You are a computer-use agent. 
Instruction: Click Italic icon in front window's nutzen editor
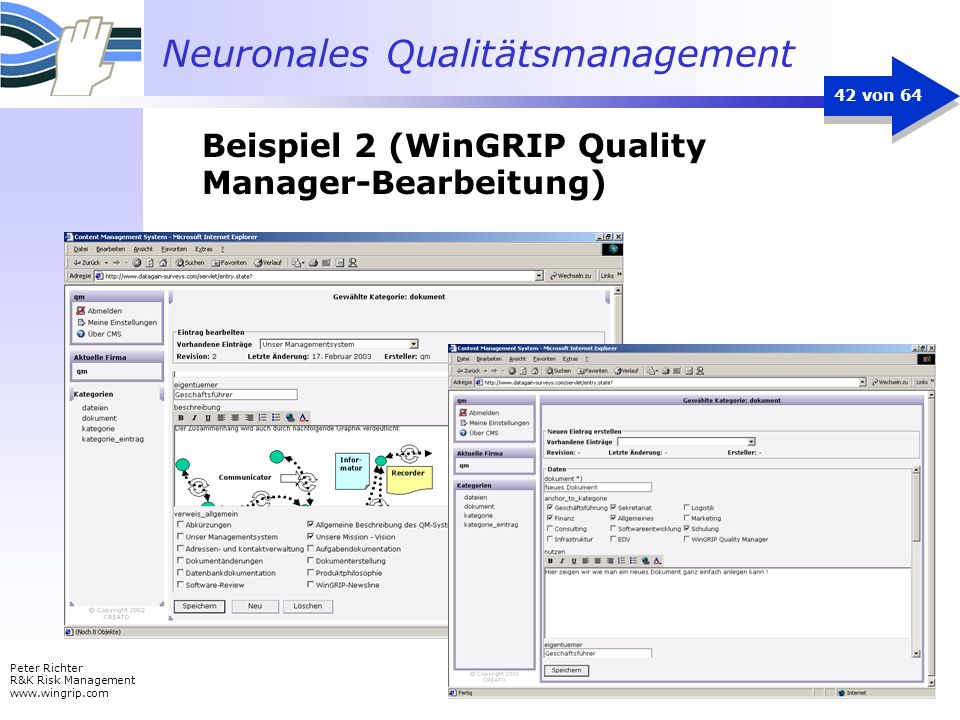tap(561, 561)
